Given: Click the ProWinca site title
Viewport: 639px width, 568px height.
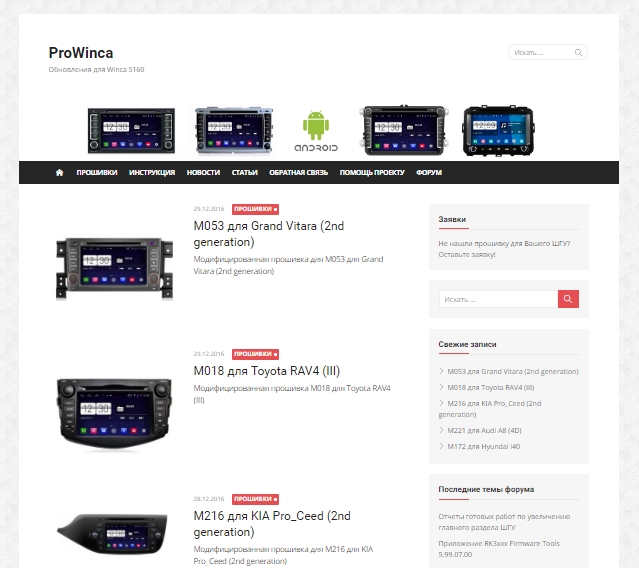Looking at the screenshot, I should pos(81,53).
